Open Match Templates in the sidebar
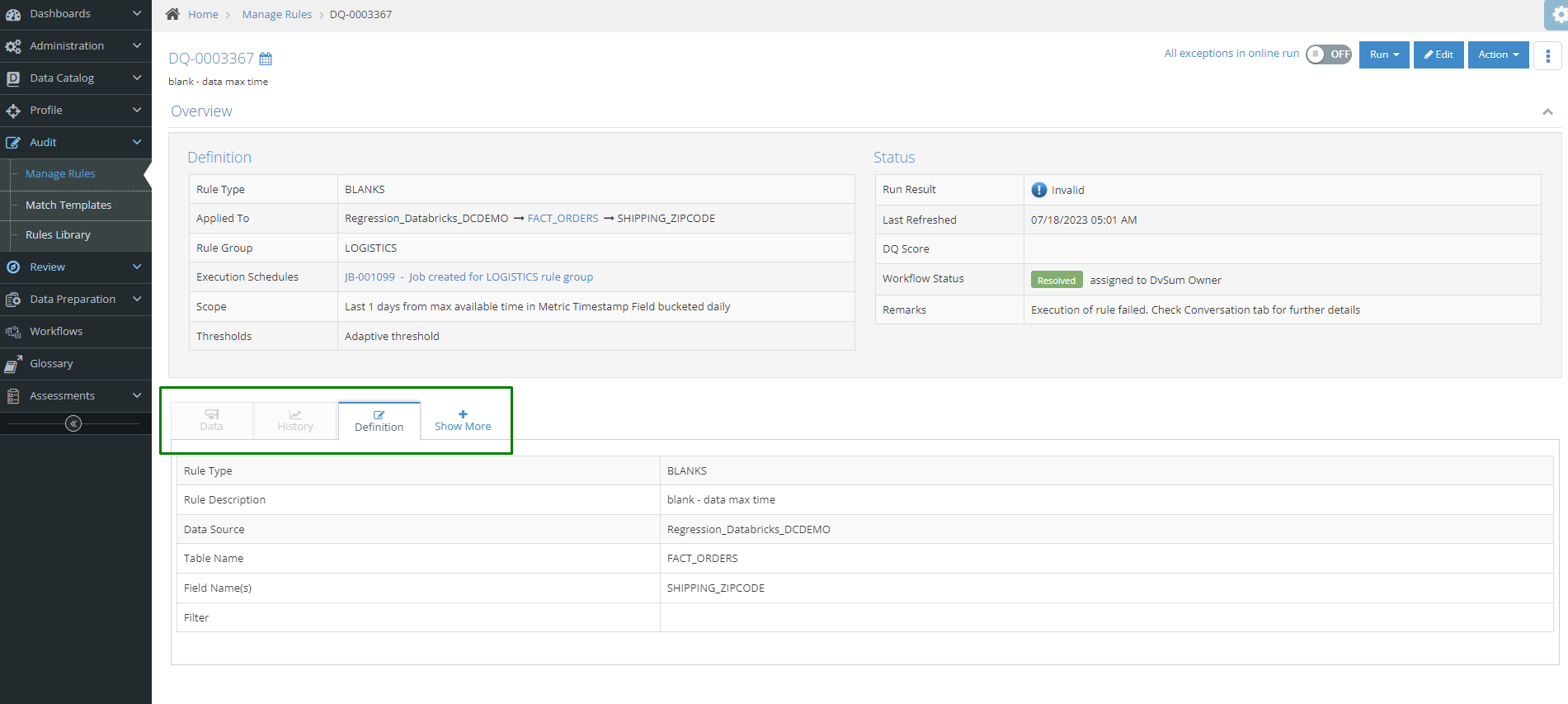The image size is (1568, 704). point(68,205)
